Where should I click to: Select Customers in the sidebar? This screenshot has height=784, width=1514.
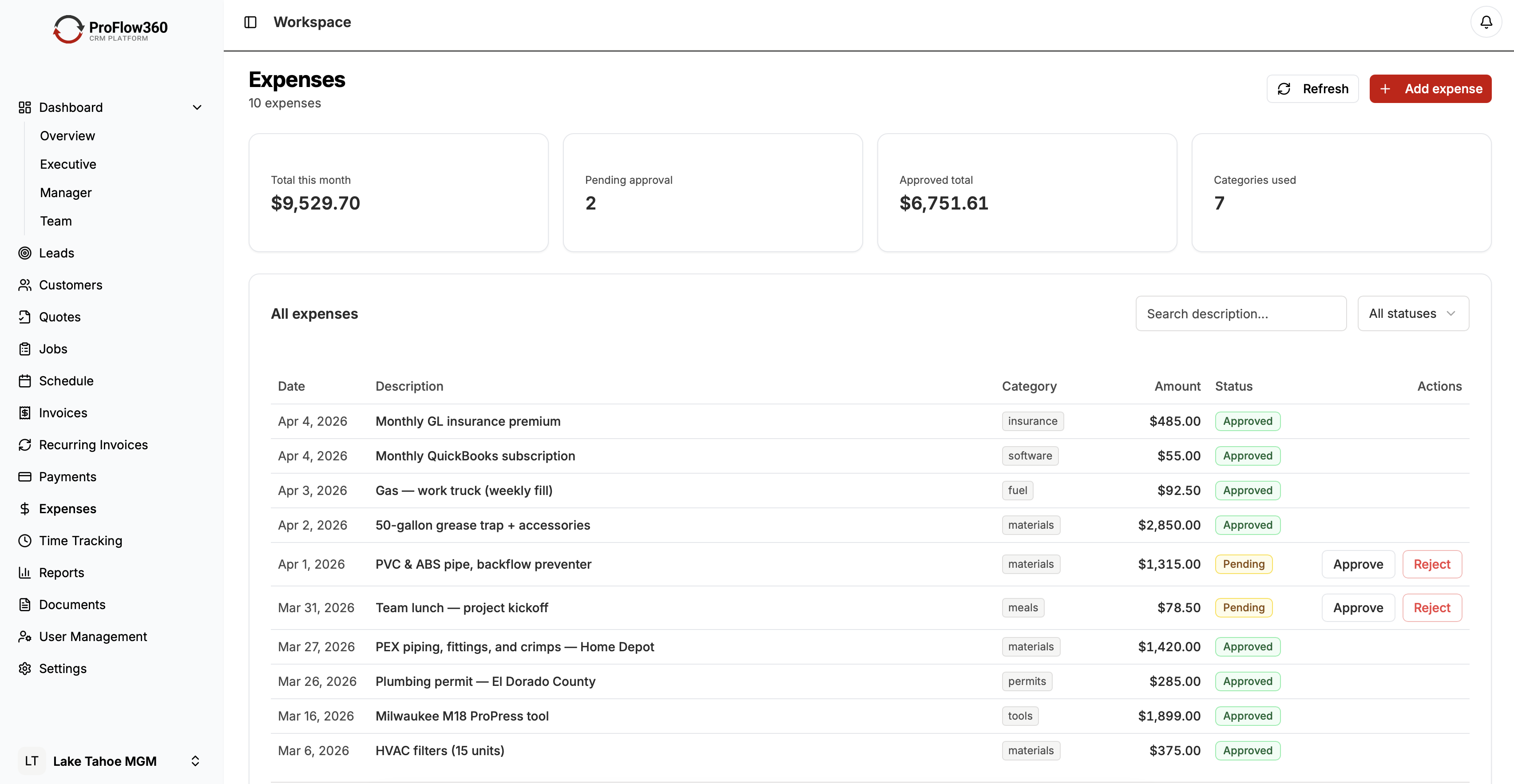[x=71, y=285]
